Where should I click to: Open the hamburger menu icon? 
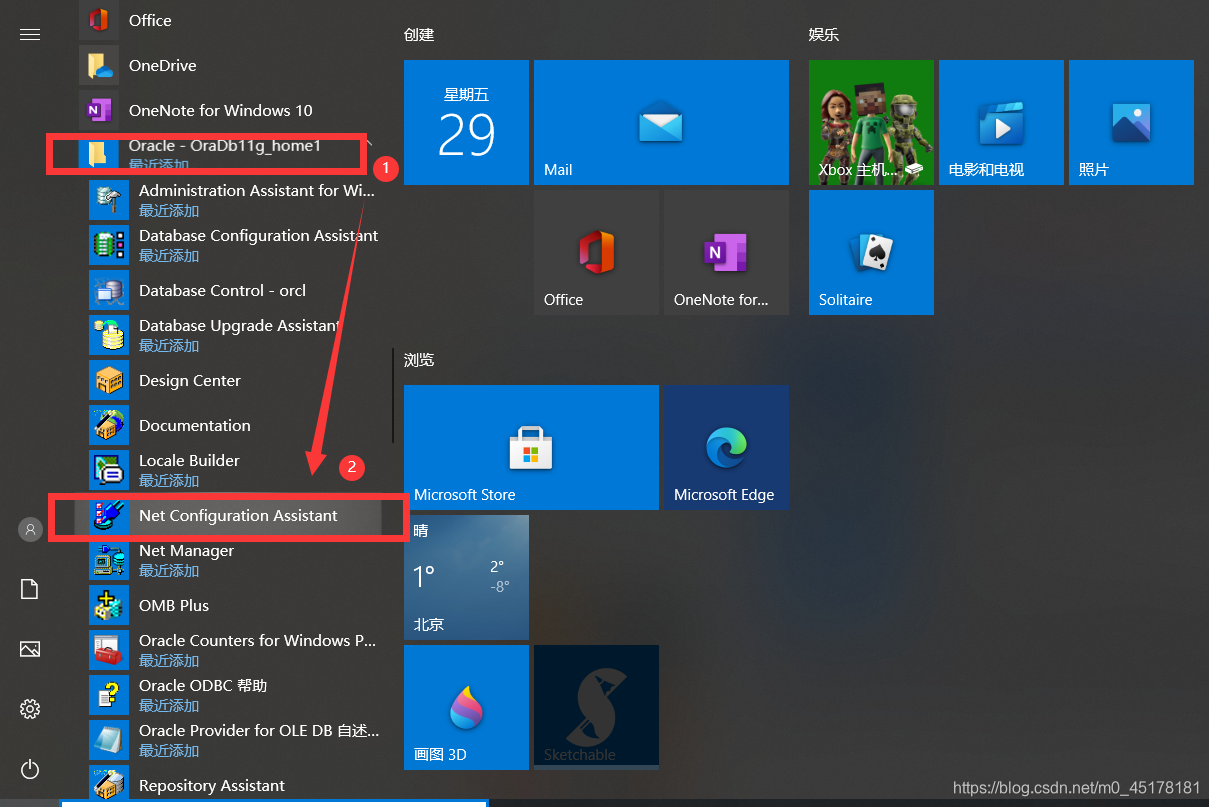(30, 34)
